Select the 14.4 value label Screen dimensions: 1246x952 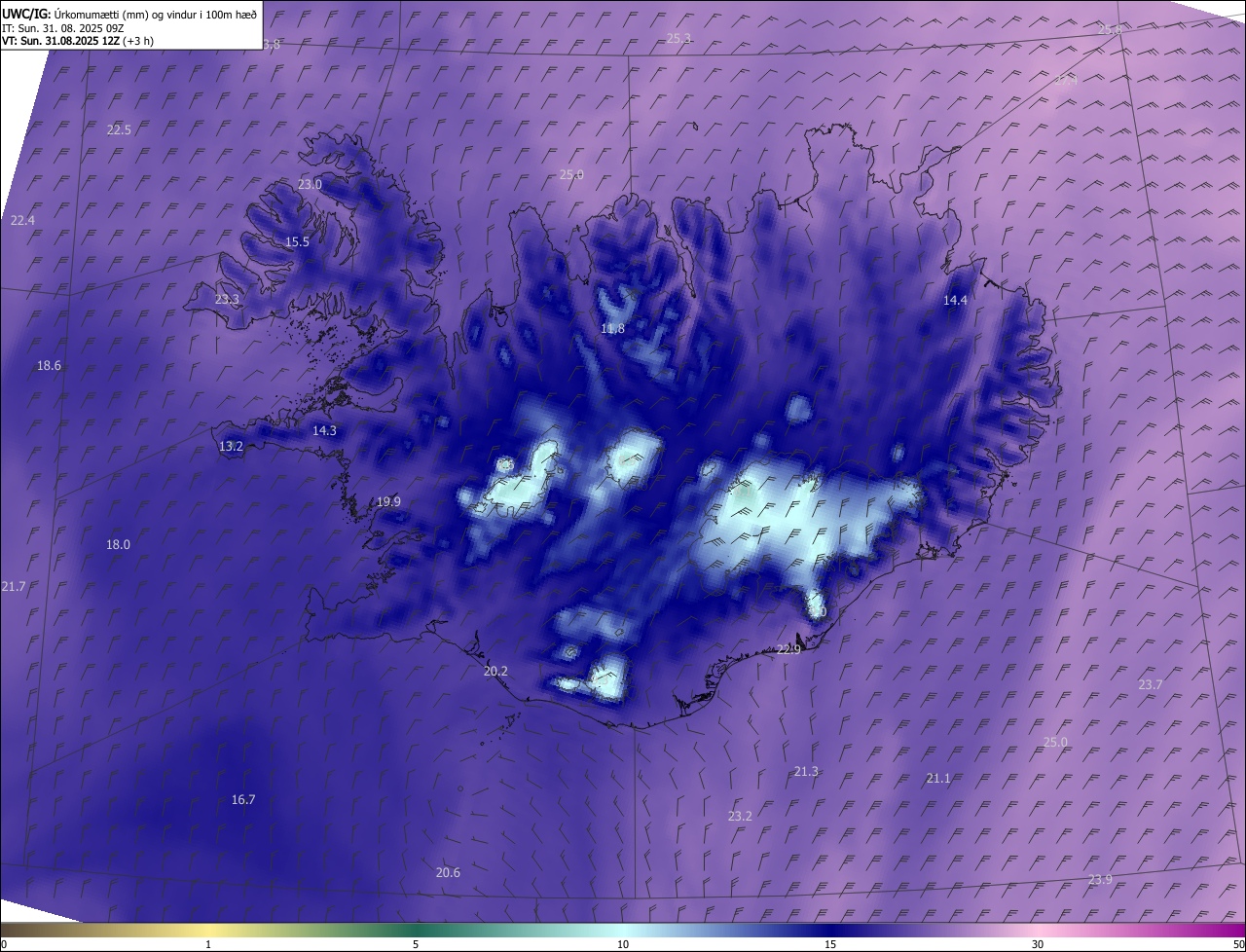tap(955, 300)
